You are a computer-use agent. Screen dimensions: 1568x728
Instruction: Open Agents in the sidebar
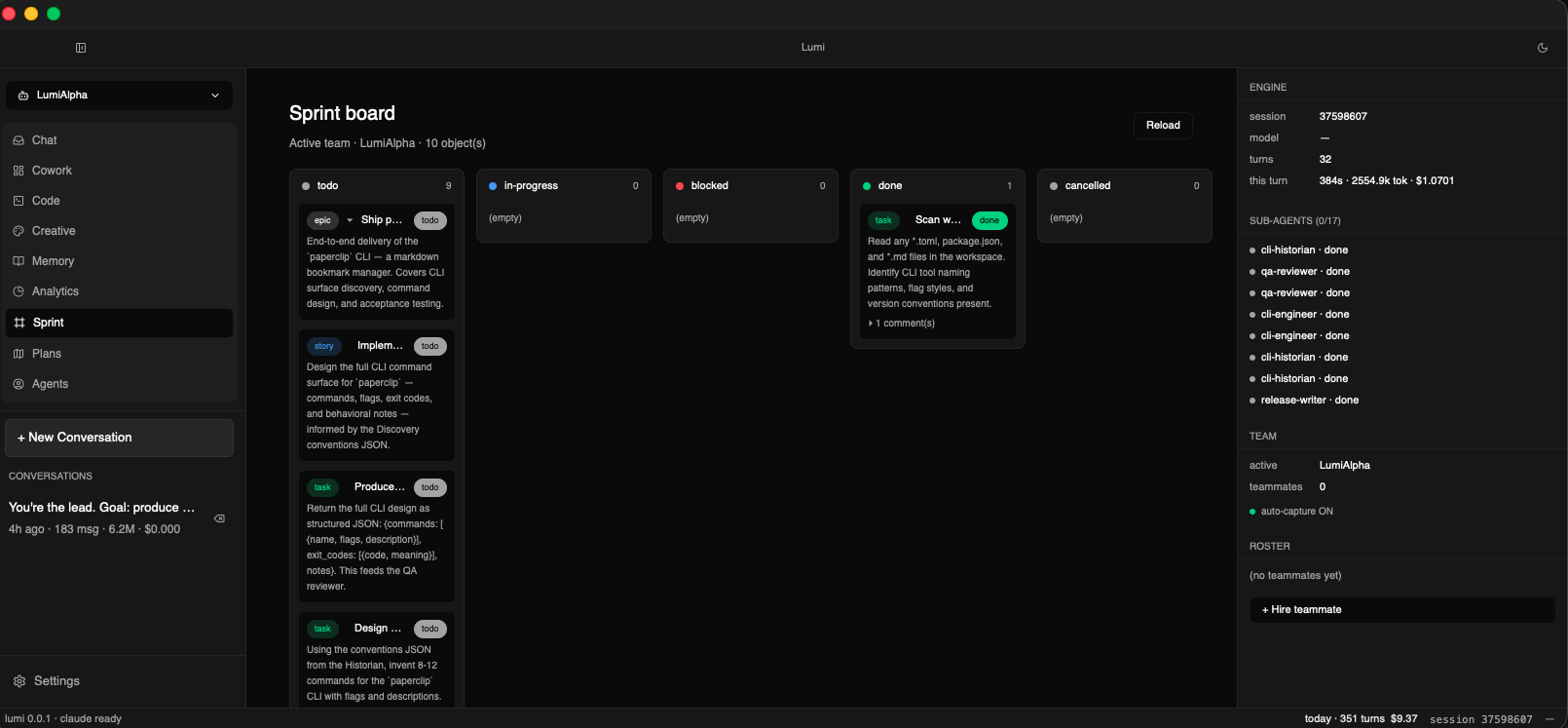pyautogui.click(x=119, y=384)
